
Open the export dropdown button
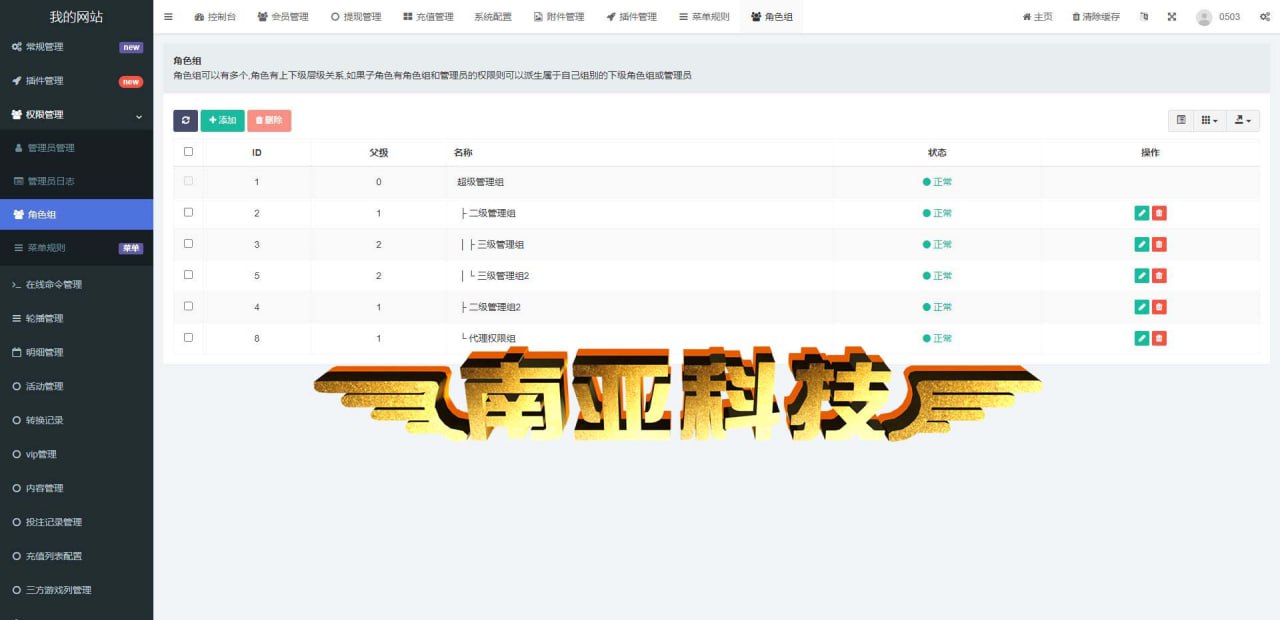coord(1242,120)
